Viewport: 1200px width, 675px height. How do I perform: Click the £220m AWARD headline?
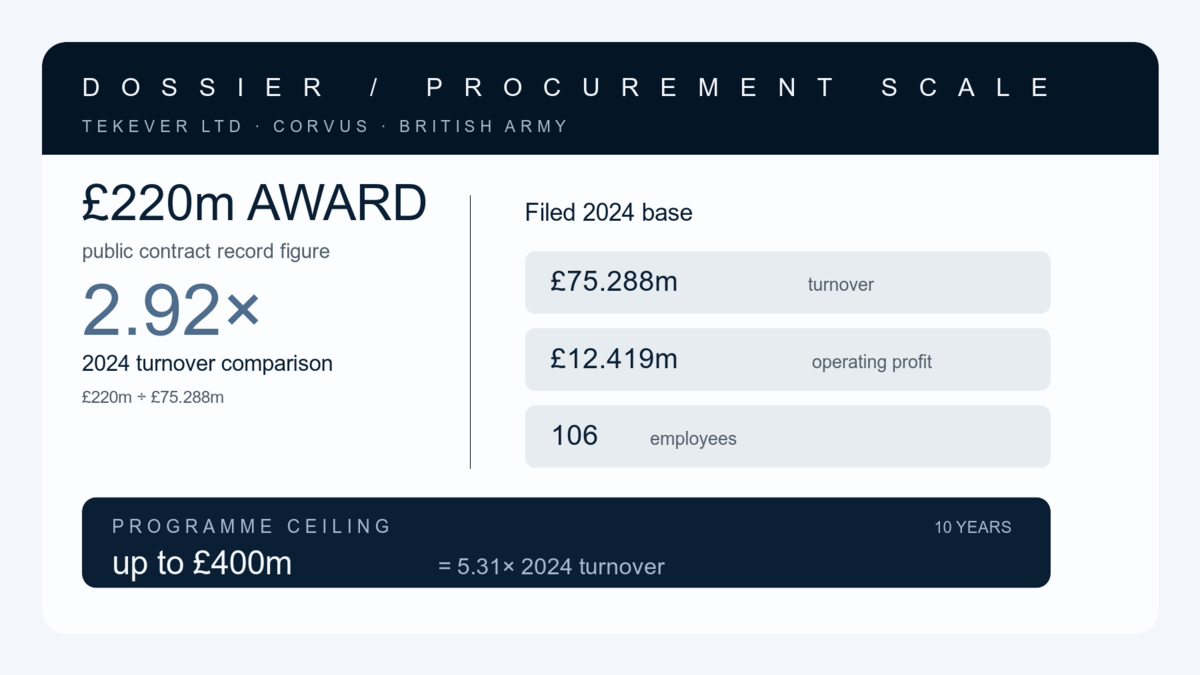254,204
